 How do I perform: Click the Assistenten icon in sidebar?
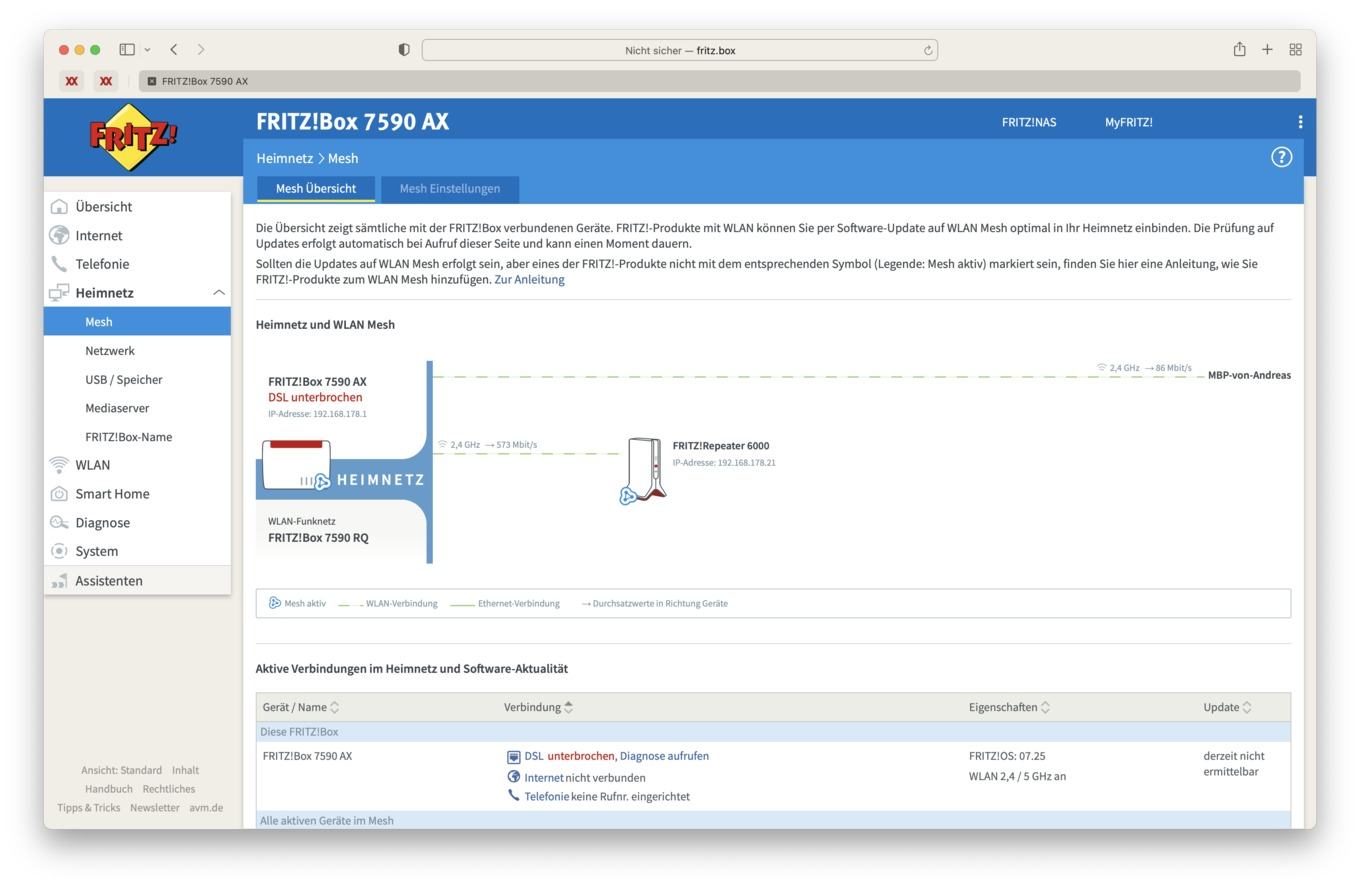pyautogui.click(x=59, y=581)
